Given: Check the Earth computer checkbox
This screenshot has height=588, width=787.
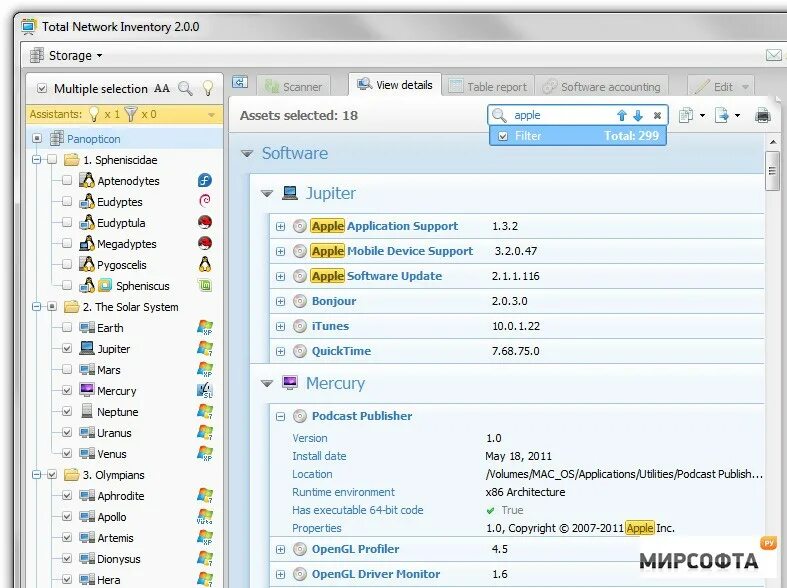Looking at the screenshot, I should tap(67, 328).
